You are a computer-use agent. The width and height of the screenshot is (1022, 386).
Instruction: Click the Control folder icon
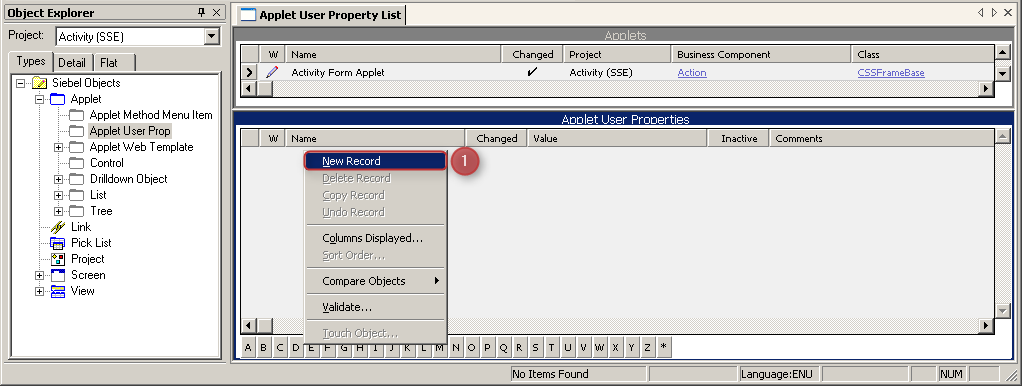tap(77, 163)
